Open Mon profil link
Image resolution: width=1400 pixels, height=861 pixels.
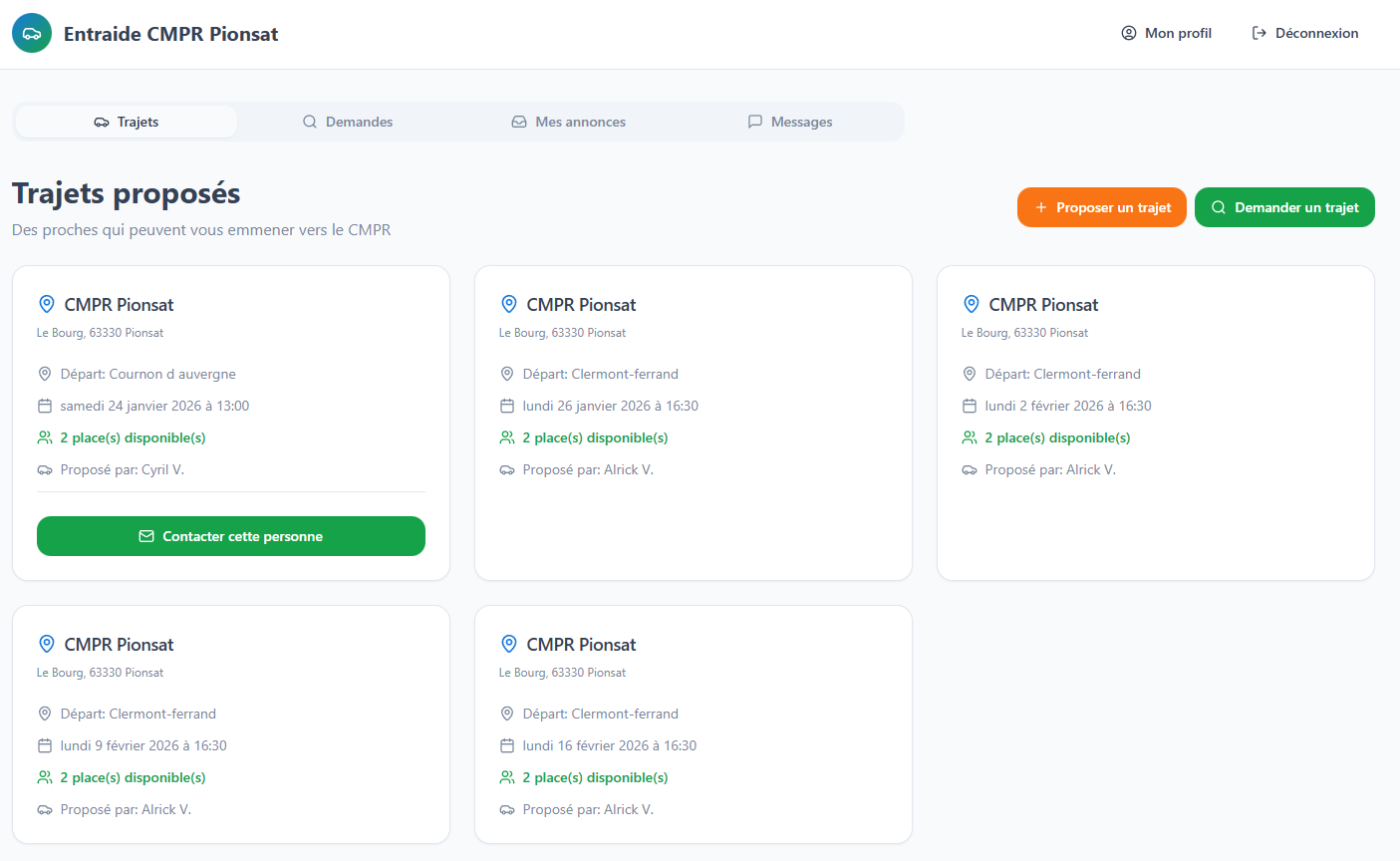1166,33
